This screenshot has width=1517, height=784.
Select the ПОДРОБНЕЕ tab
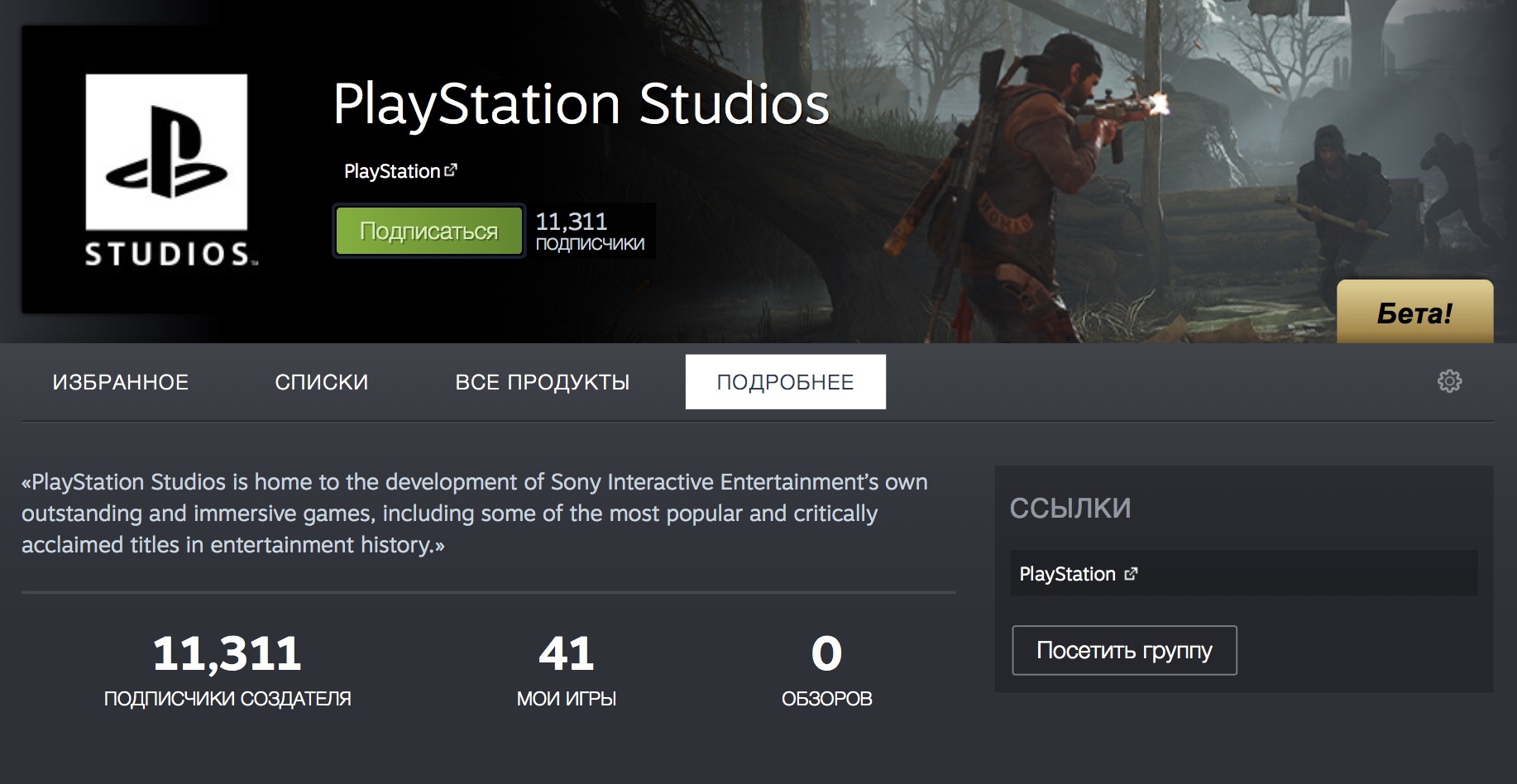785,382
